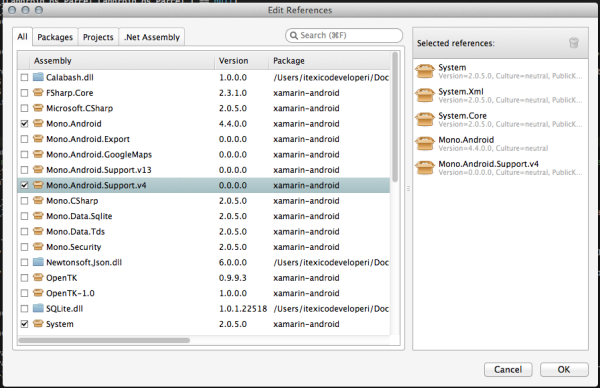Switch to the Packages tab
The height and width of the screenshot is (388, 600).
[55, 37]
